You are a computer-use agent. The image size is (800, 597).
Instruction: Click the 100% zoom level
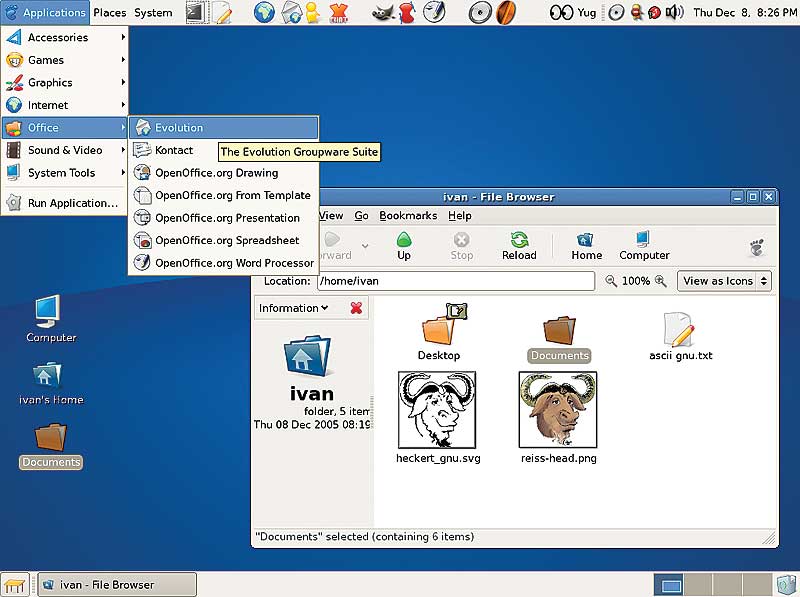pyautogui.click(x=636, y=281)
